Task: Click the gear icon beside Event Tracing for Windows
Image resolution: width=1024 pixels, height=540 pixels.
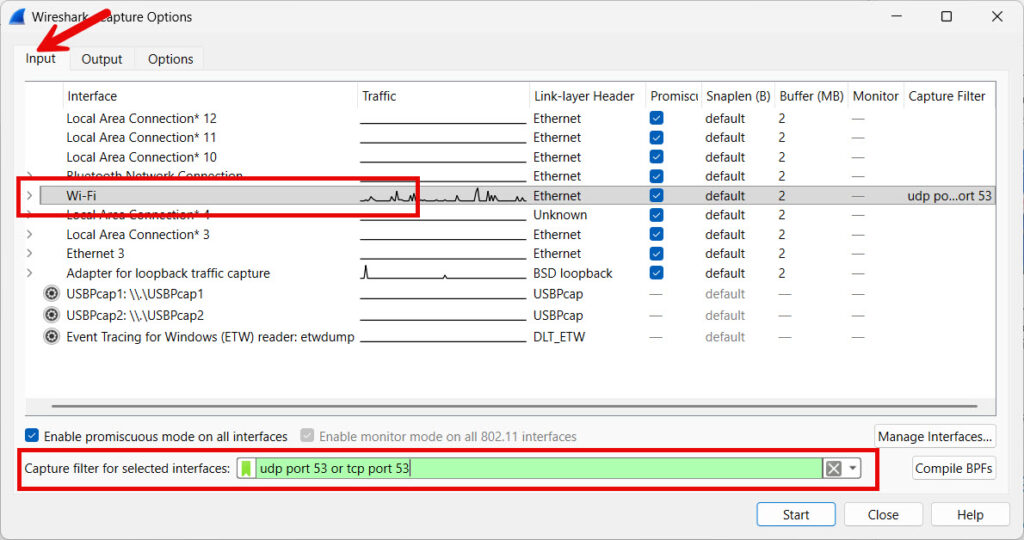Action: tap(52, 337)
